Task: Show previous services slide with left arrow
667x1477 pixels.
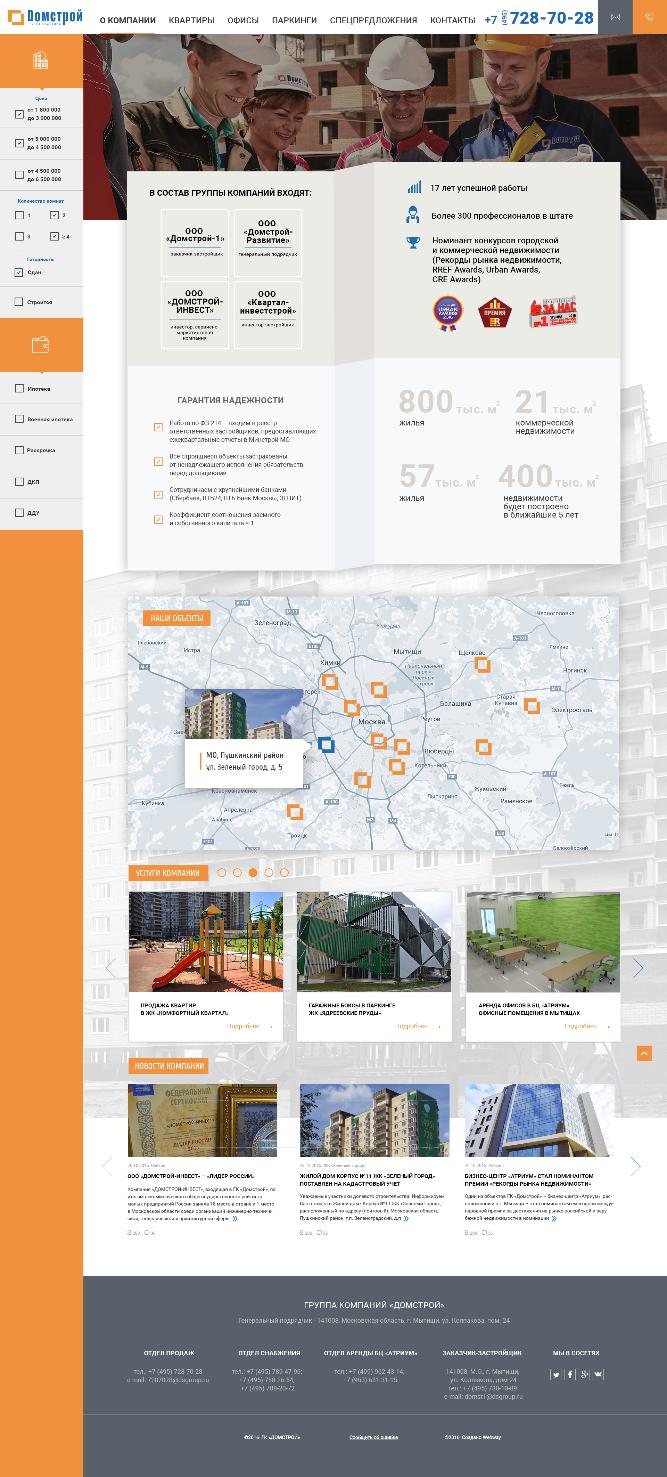Action: (110, 967)
